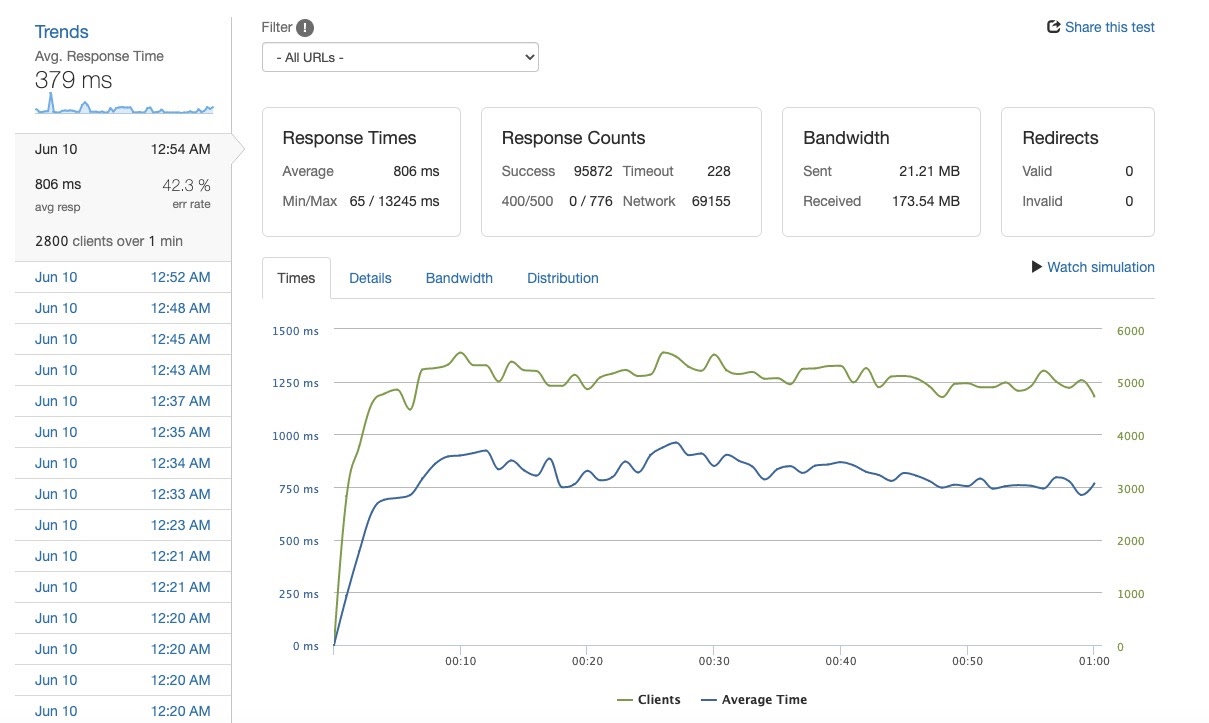Open the Distribution tab
The width and height of the screenshot is (1209, 723).
coord(563,278)
